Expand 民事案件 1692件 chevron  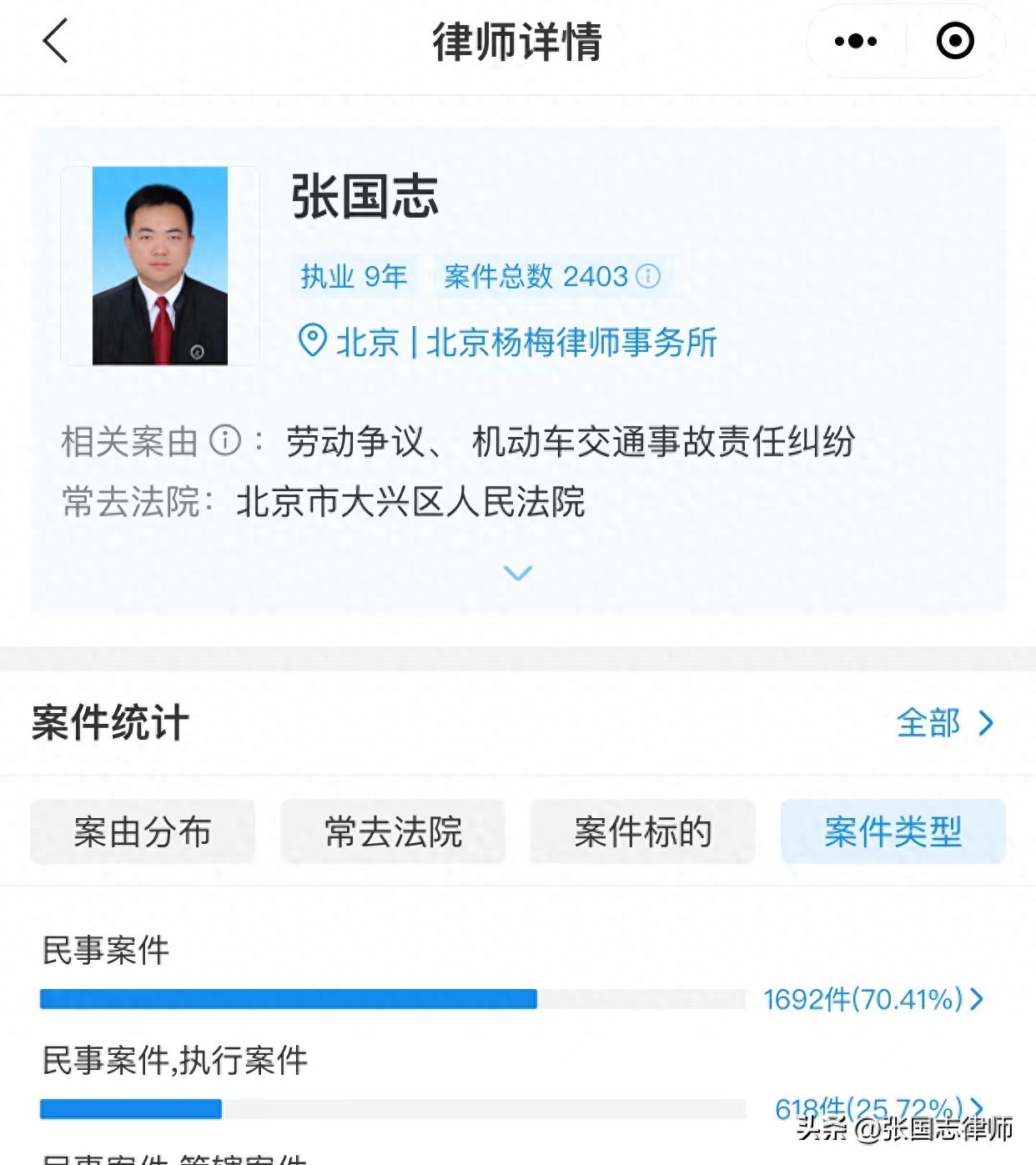977,998
